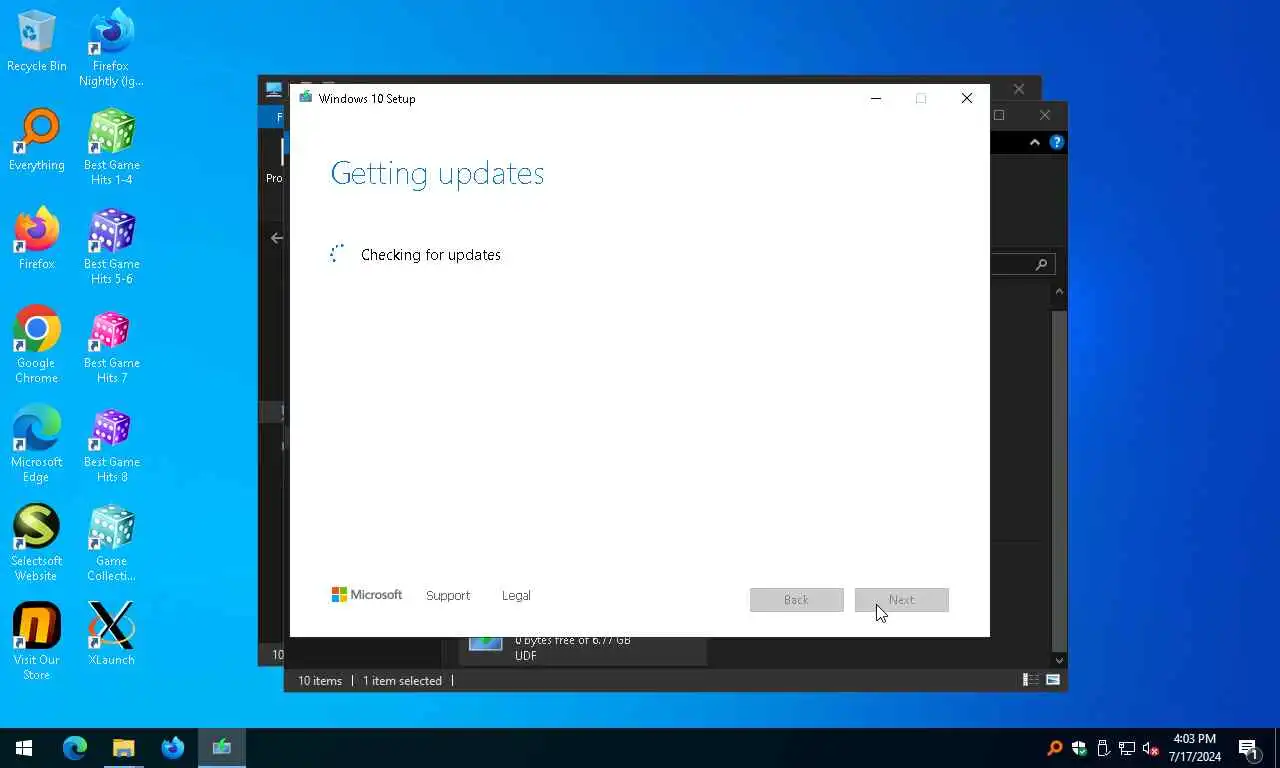Maximize the File Explorer window behind Setup

998,115
